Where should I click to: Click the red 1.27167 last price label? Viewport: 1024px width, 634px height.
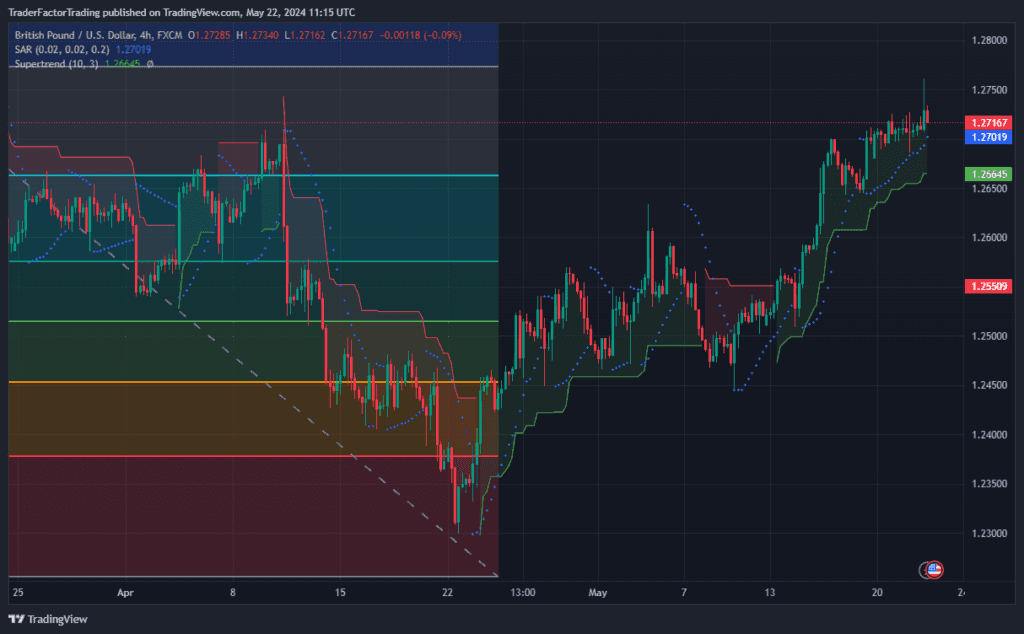click(989, 123)
